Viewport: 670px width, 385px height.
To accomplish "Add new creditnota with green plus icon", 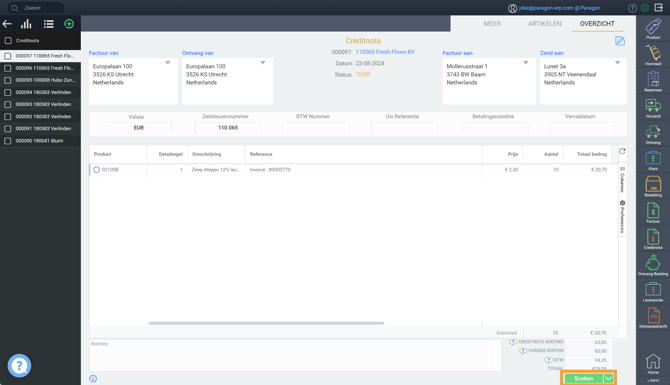I will coord(69,24).
